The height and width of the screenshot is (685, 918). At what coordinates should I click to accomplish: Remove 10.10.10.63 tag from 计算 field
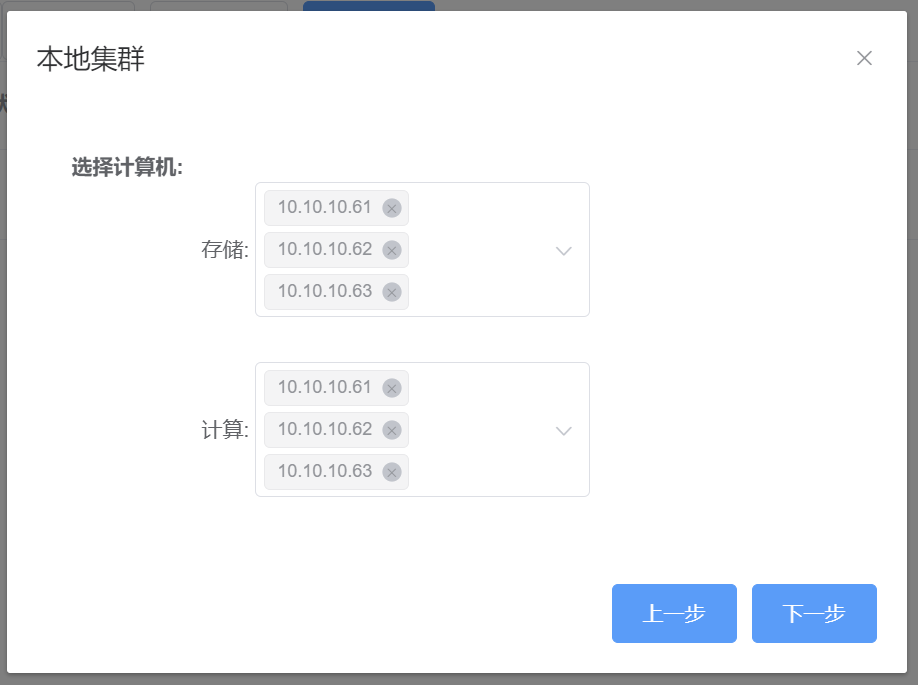pos(392,472)
